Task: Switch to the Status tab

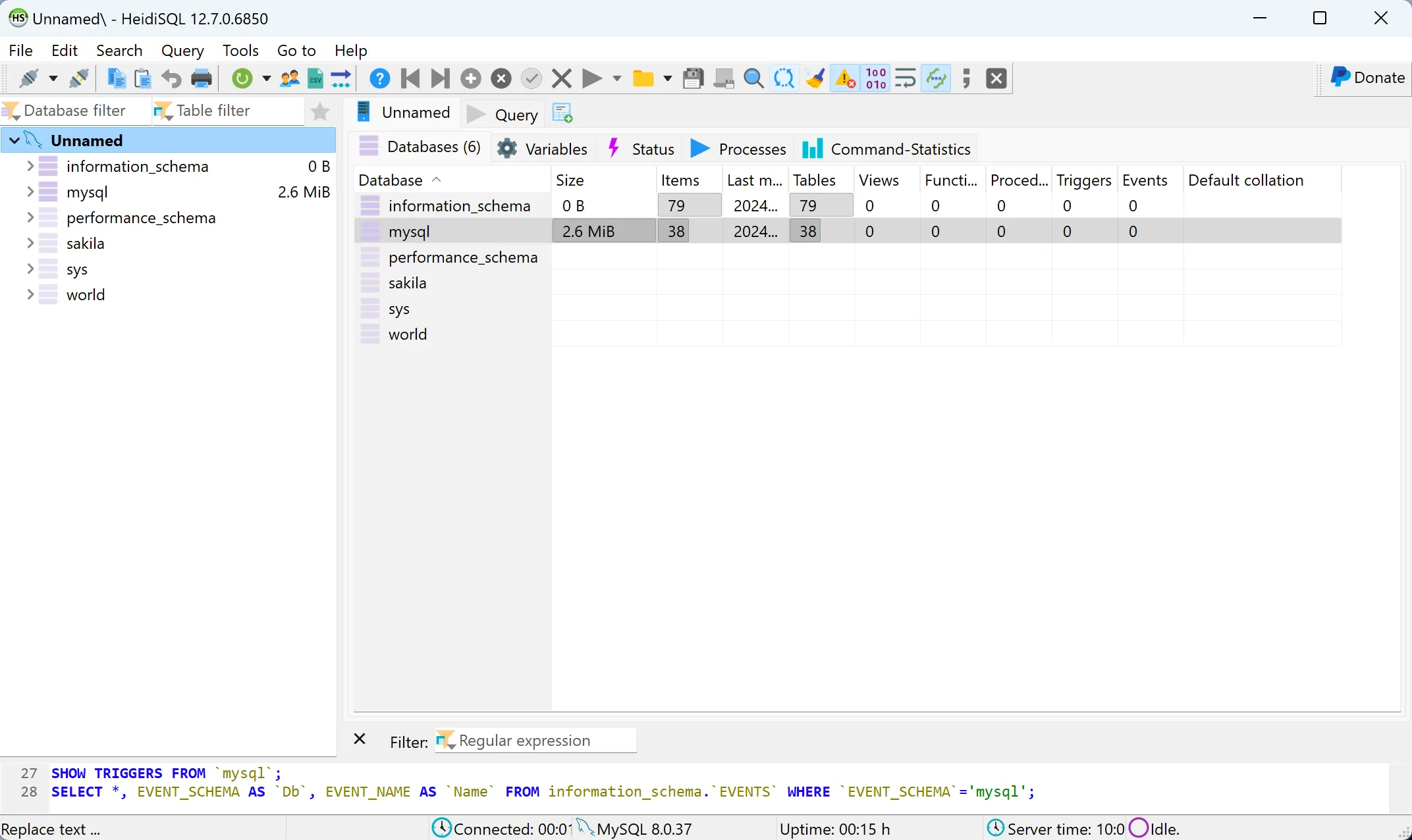Action: pos(640,149)
